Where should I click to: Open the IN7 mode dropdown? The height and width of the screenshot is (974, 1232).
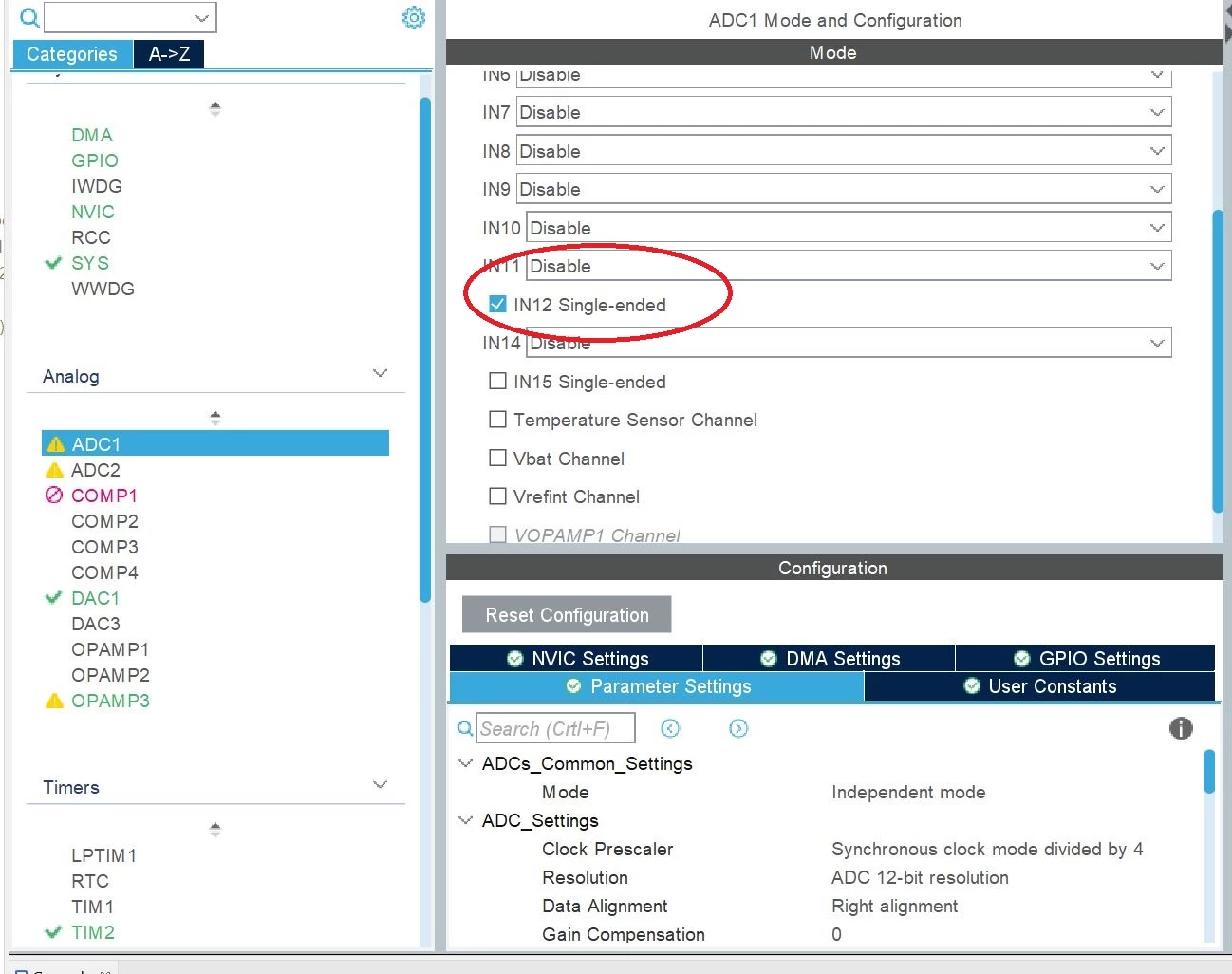[844, 112]
